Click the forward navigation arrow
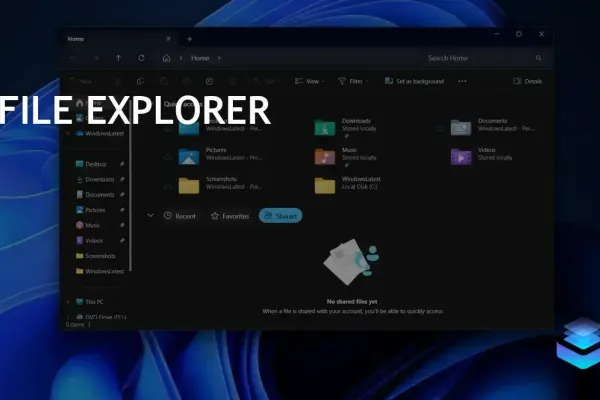600x400 pixels. [x=96, y=58]
